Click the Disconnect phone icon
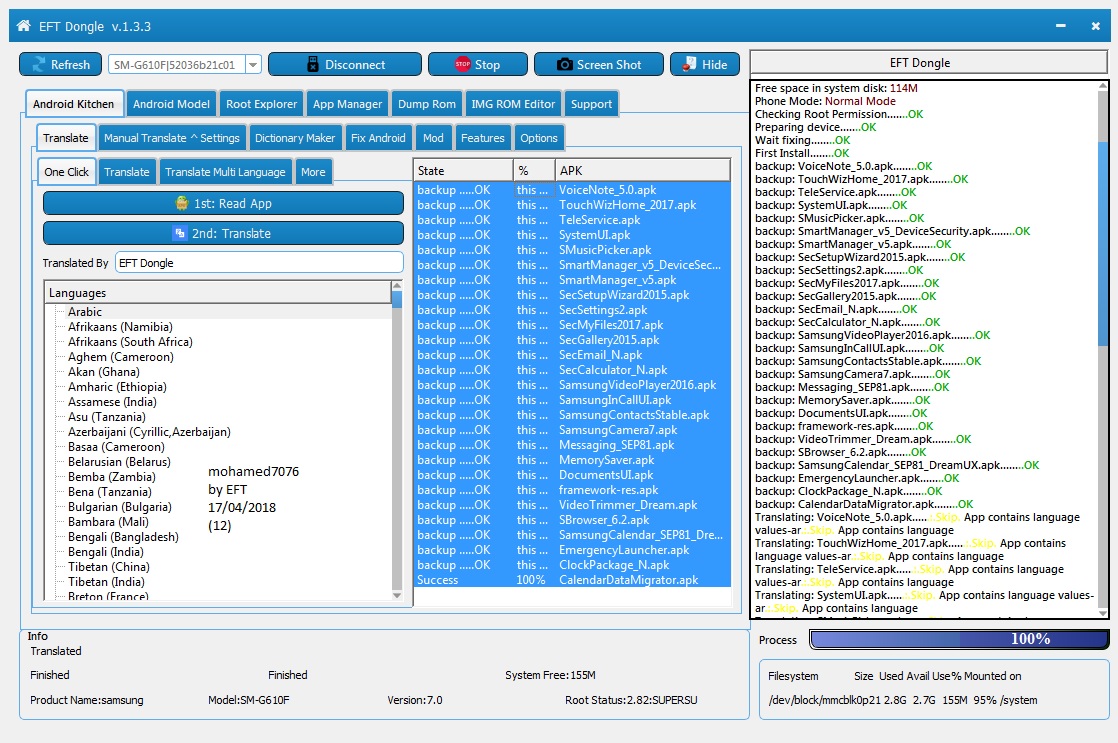 tap(312, 64)
